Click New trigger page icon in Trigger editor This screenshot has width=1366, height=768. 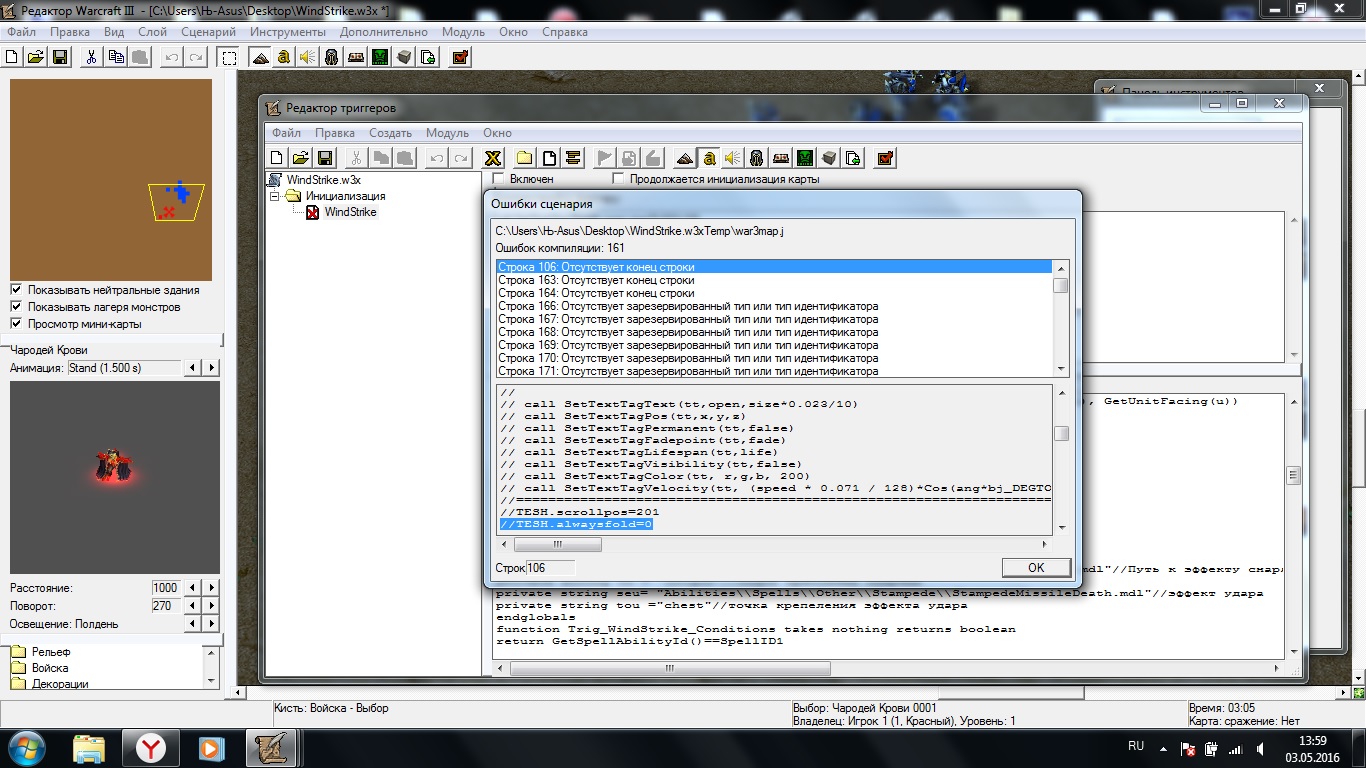pyautogui.click(x=549, y=158)
